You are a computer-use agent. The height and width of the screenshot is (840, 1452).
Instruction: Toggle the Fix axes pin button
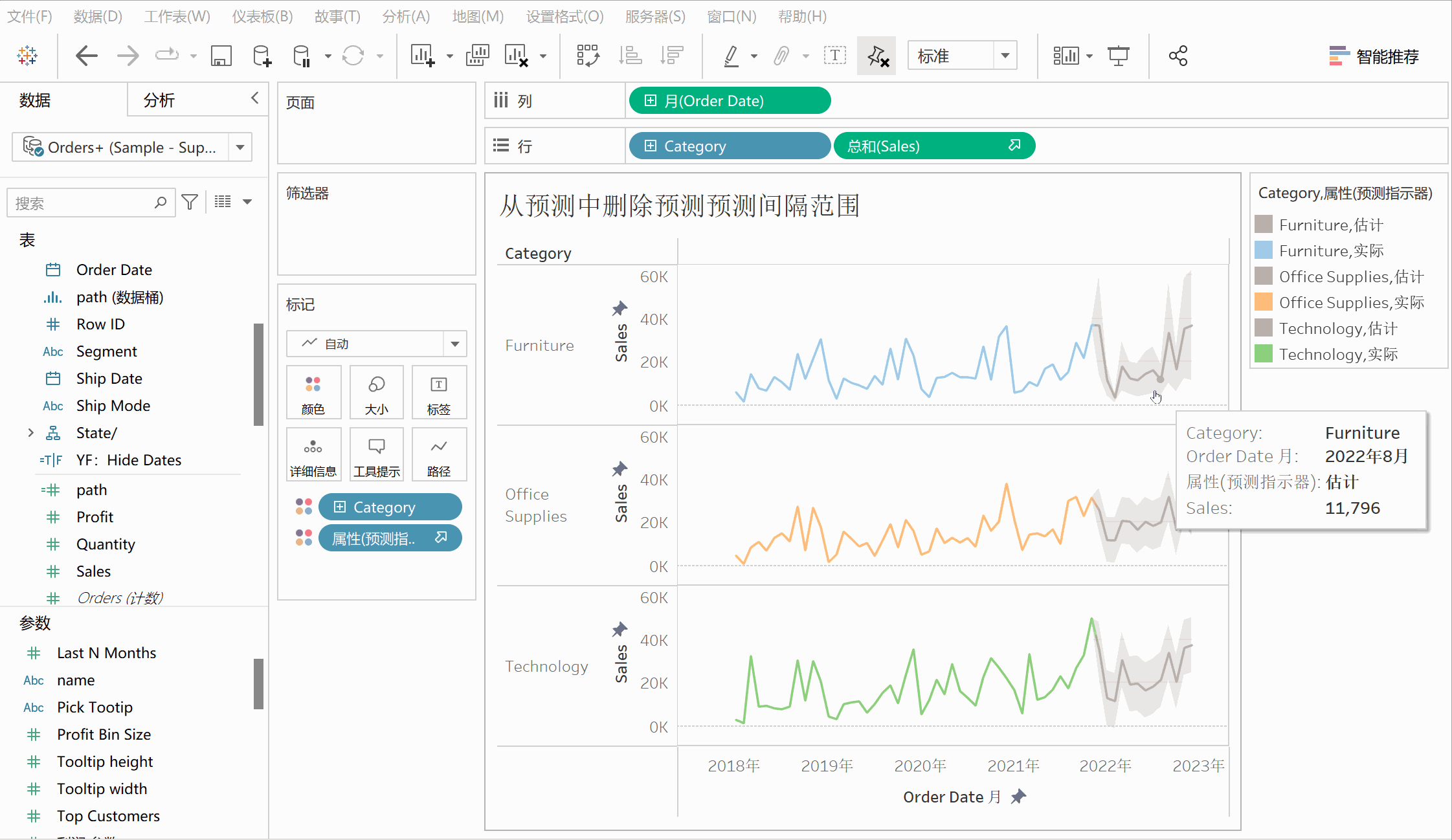[x=877, y=56]
